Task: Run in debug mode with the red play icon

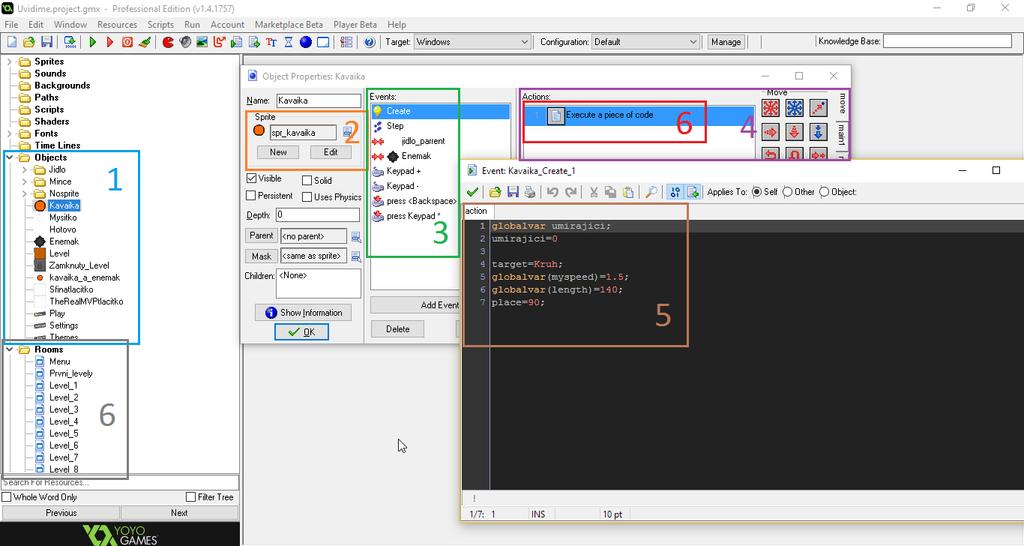Action: [110, 42]
